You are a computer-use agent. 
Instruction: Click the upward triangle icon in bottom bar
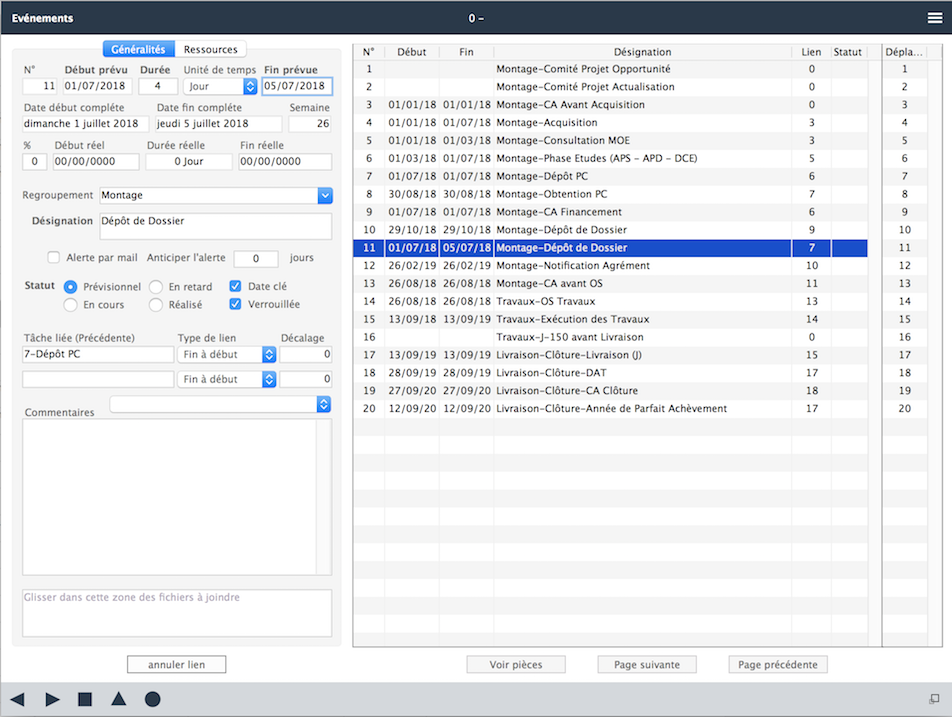point(119,699)
